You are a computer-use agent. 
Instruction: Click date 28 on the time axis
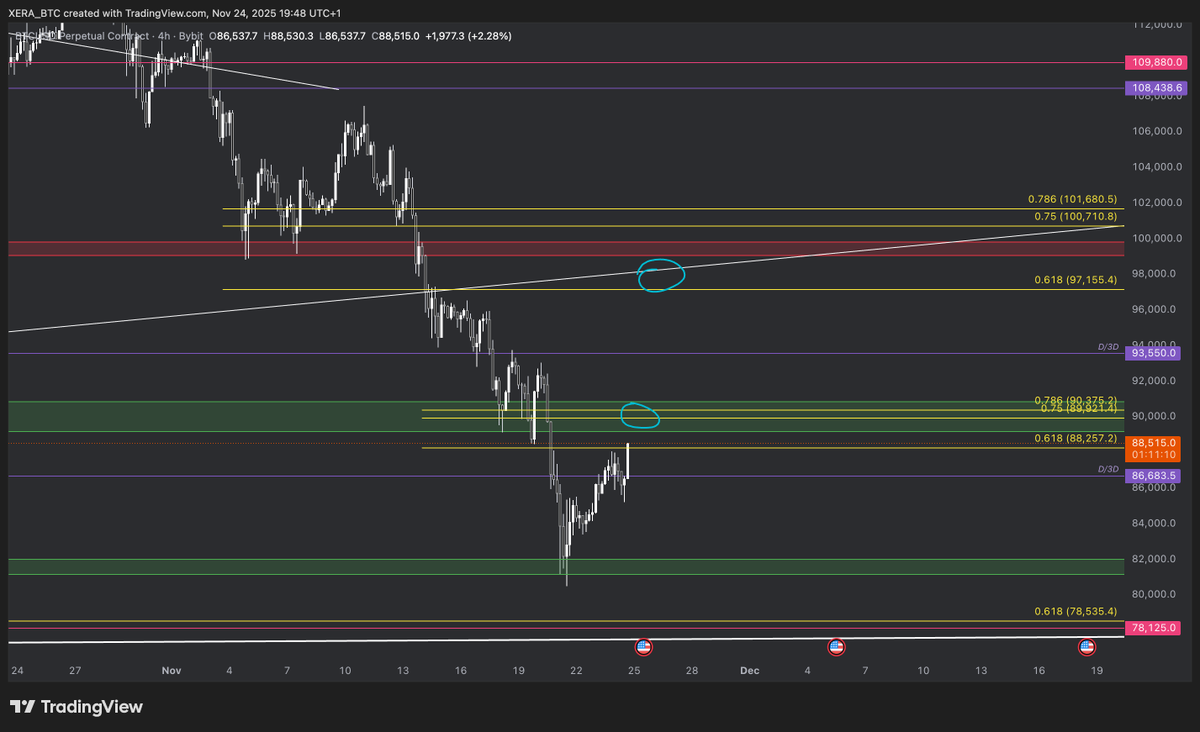click(692, 670)
